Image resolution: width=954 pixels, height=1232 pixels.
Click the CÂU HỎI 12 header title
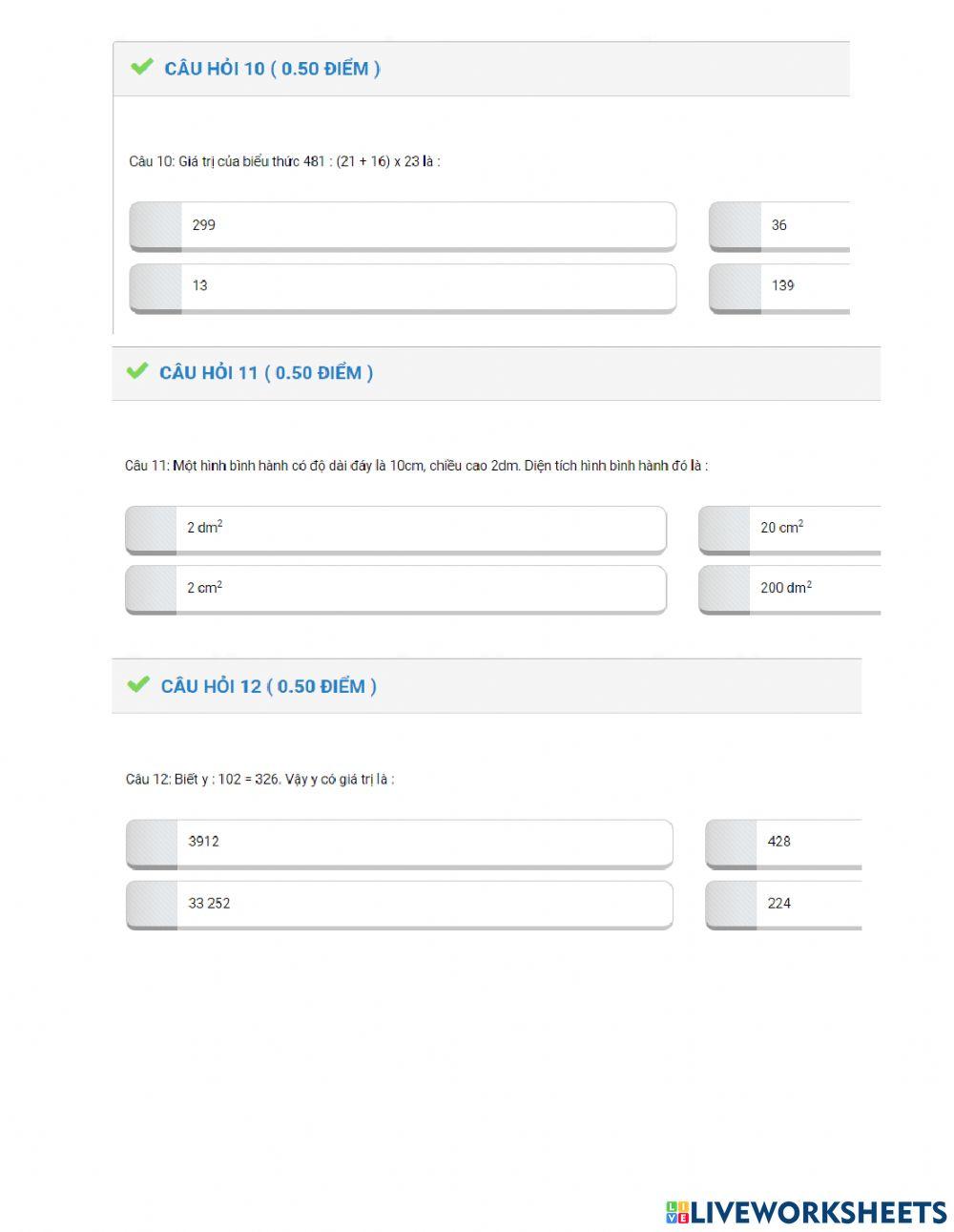point(268,686)
